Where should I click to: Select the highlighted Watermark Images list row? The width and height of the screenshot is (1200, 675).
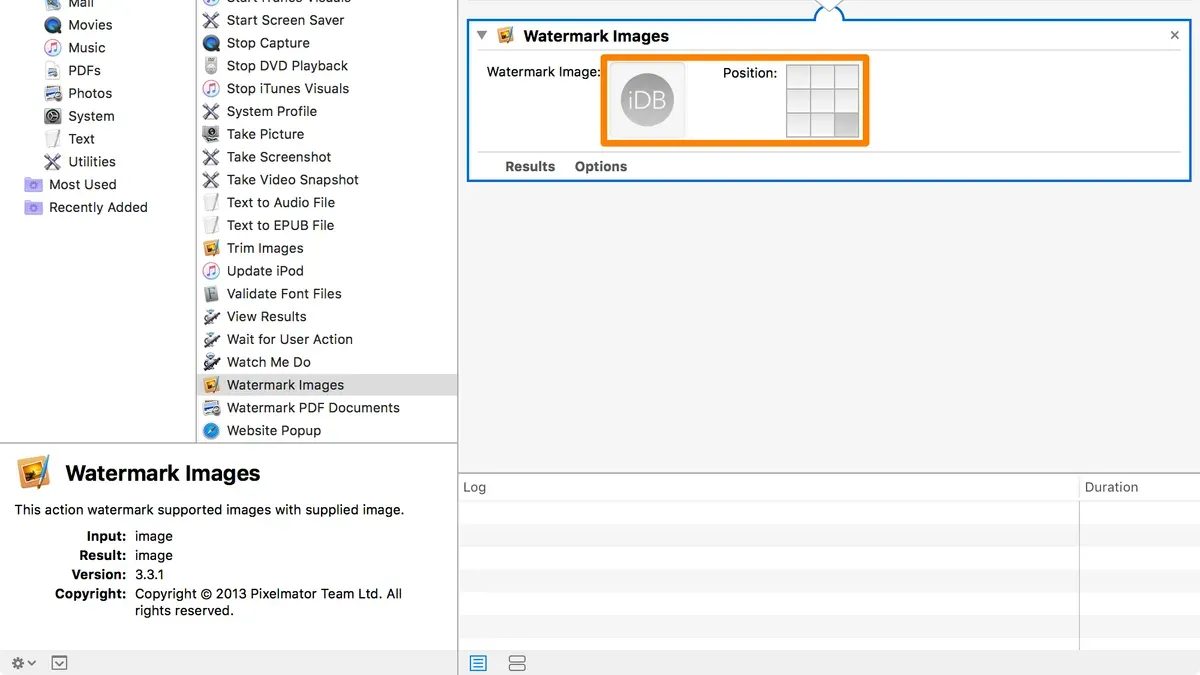(x=327, y=385)
